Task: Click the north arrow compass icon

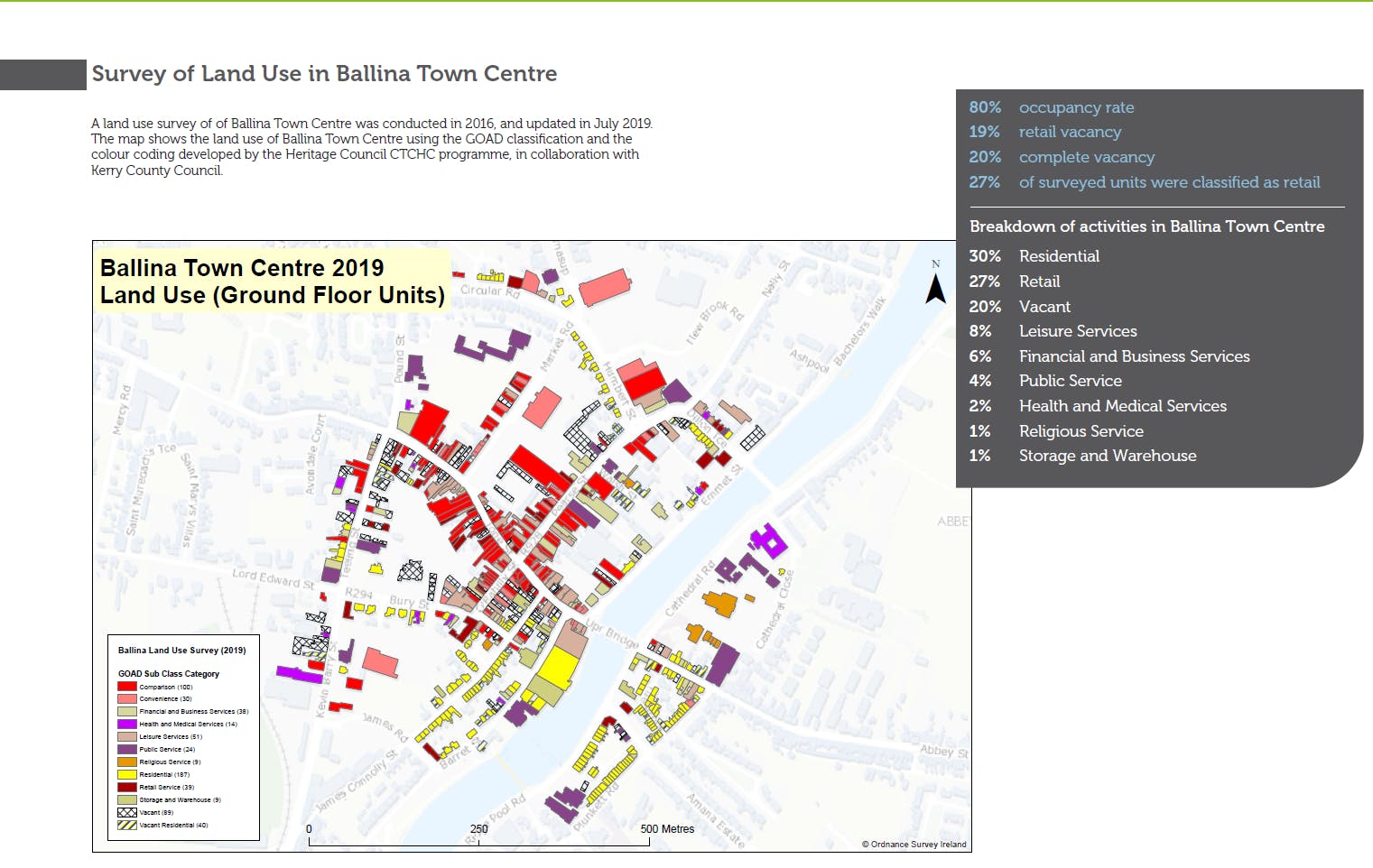Action: click(936, 283)
